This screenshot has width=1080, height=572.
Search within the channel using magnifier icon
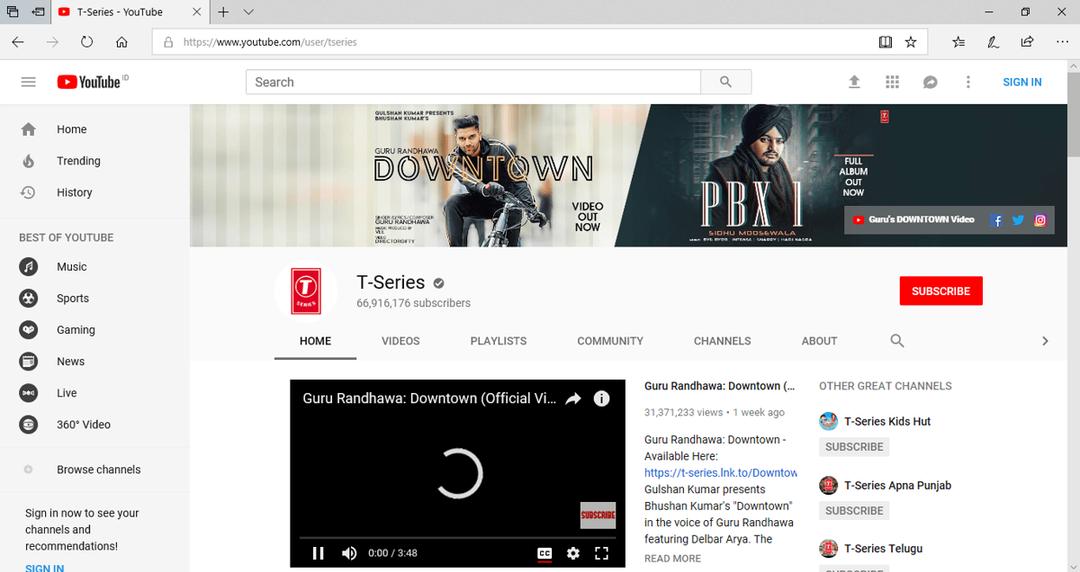tap(897, 340)
